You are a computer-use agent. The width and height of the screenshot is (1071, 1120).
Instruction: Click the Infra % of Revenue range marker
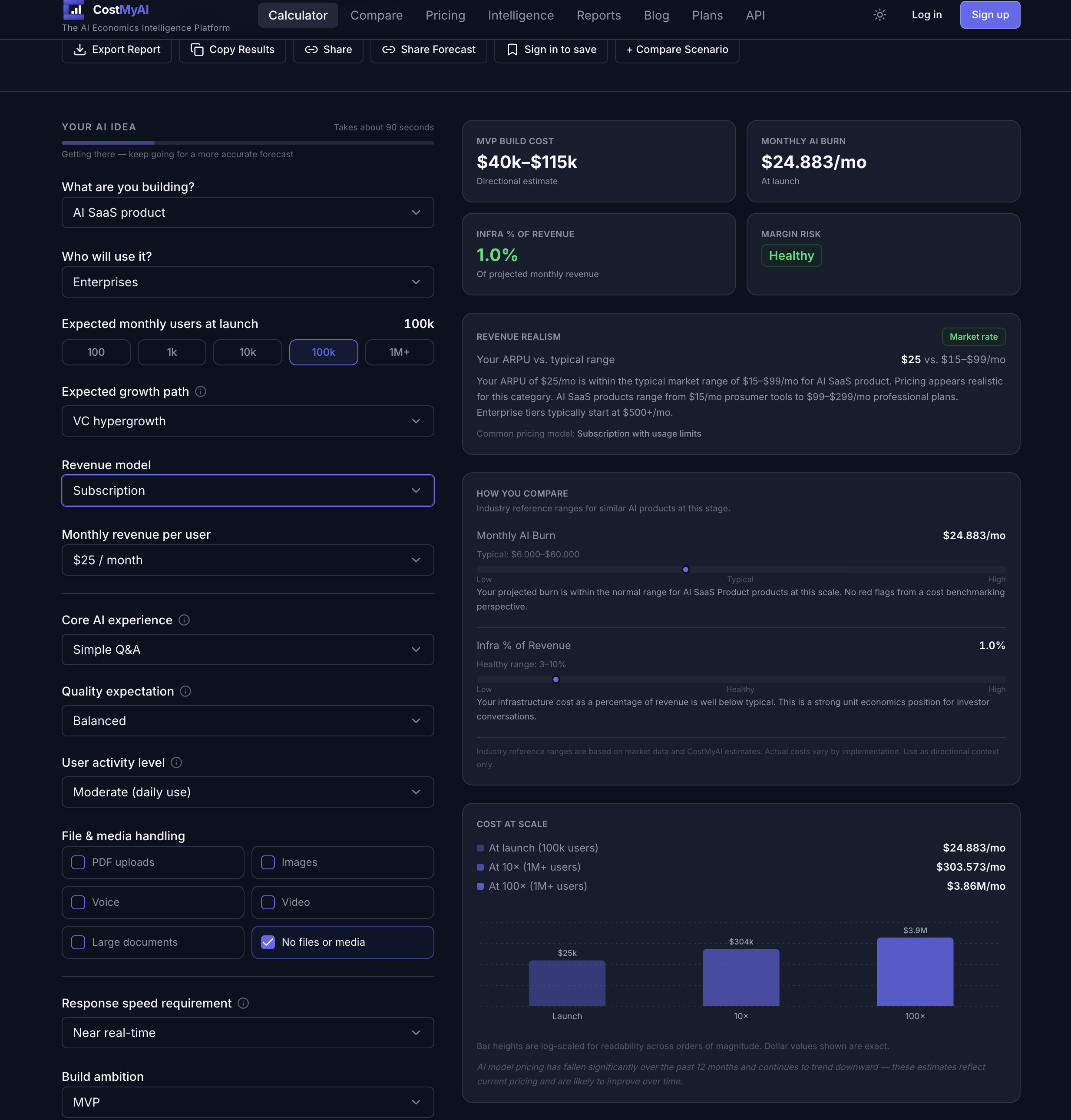tap(555, 679)
